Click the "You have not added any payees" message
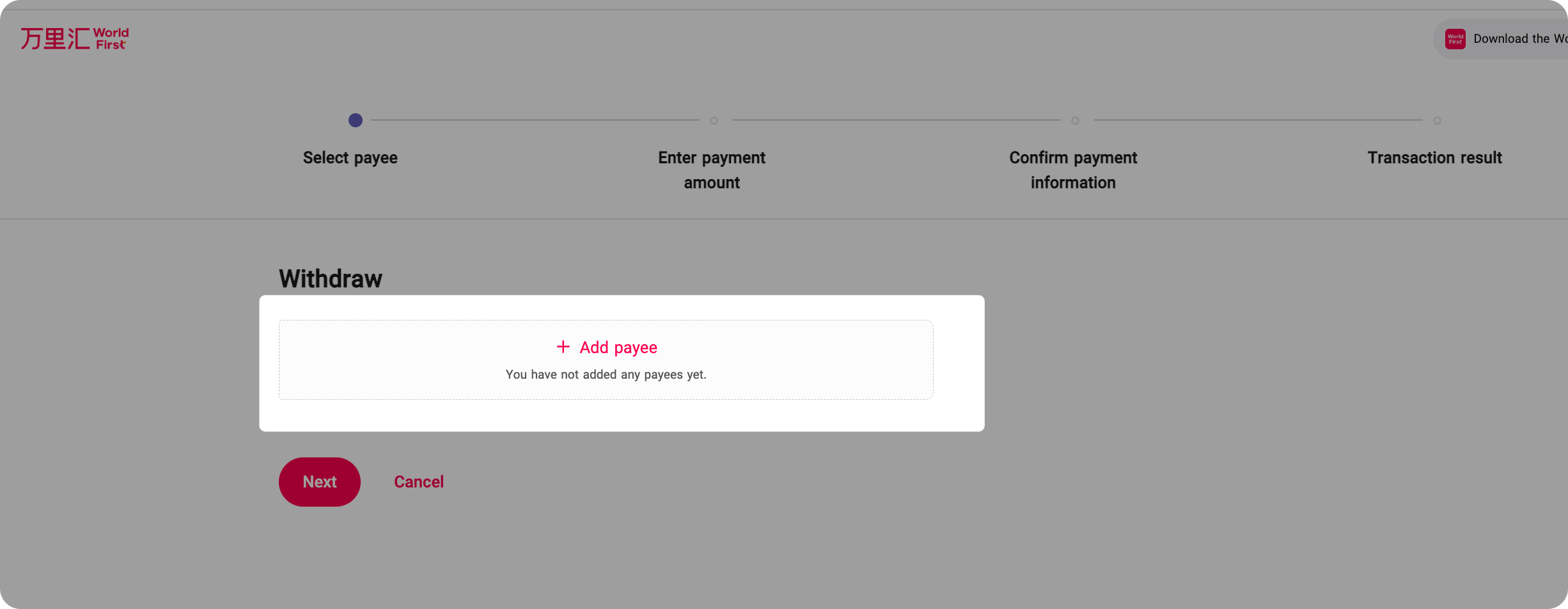 606,374
